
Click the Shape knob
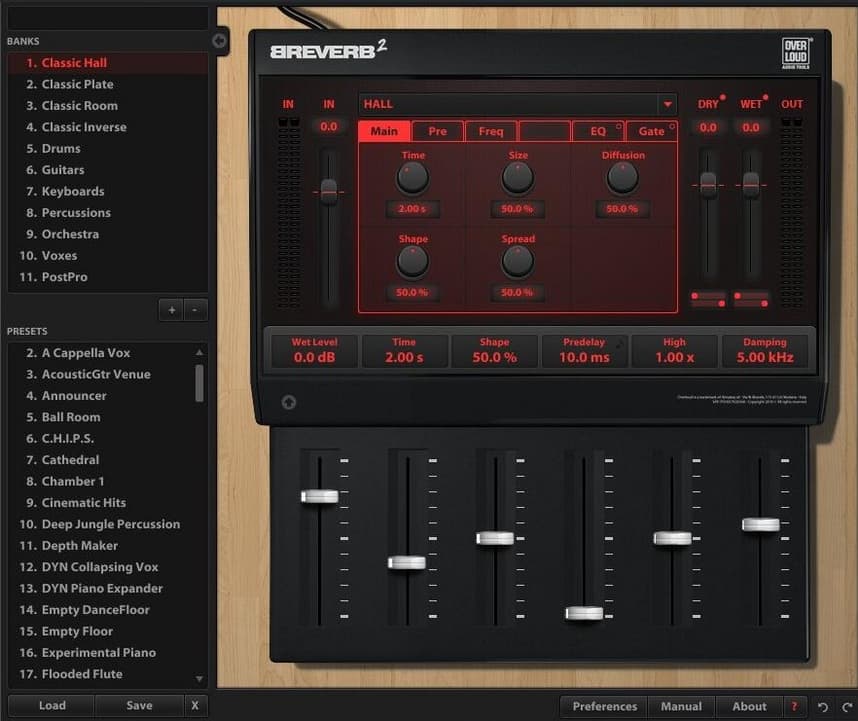pos(412,261)
